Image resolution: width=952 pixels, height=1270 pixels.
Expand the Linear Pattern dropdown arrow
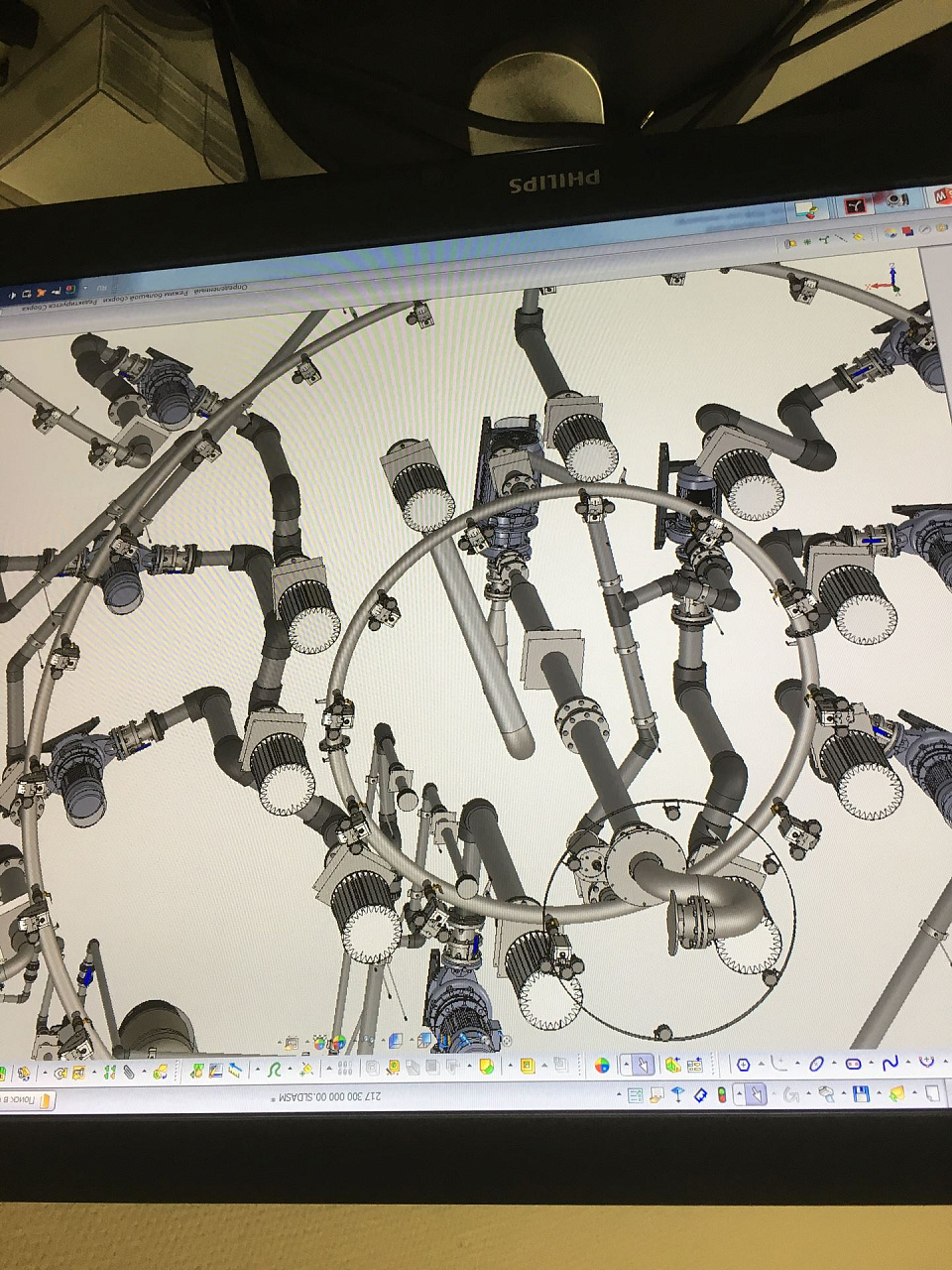[331, 1069]
